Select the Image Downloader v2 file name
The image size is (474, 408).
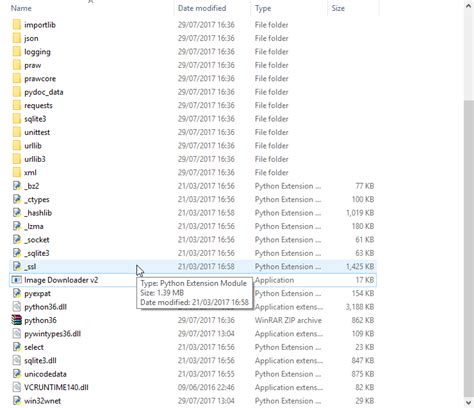(61, 280)
